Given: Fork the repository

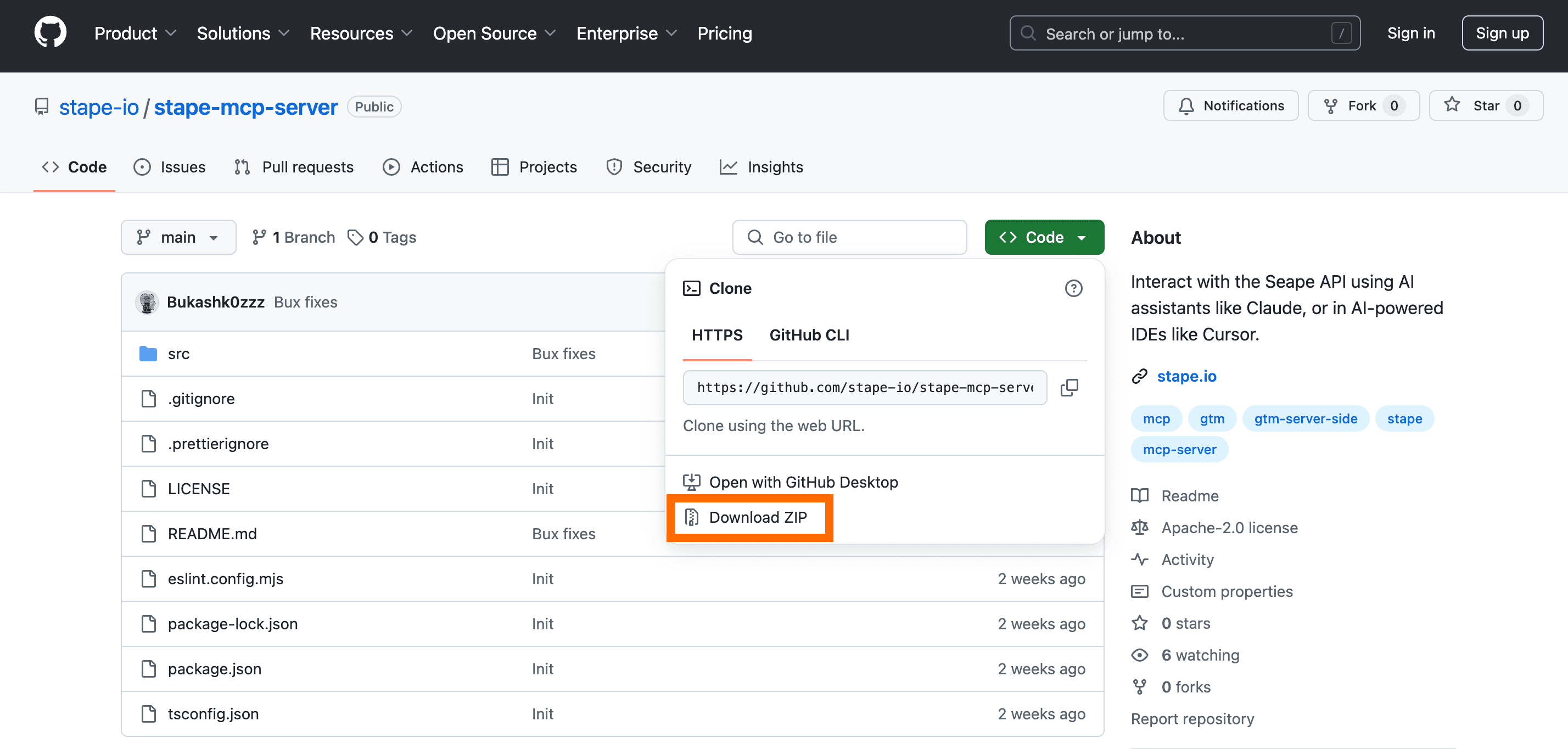Looking at the screenshot, I should pos(1363,106).
